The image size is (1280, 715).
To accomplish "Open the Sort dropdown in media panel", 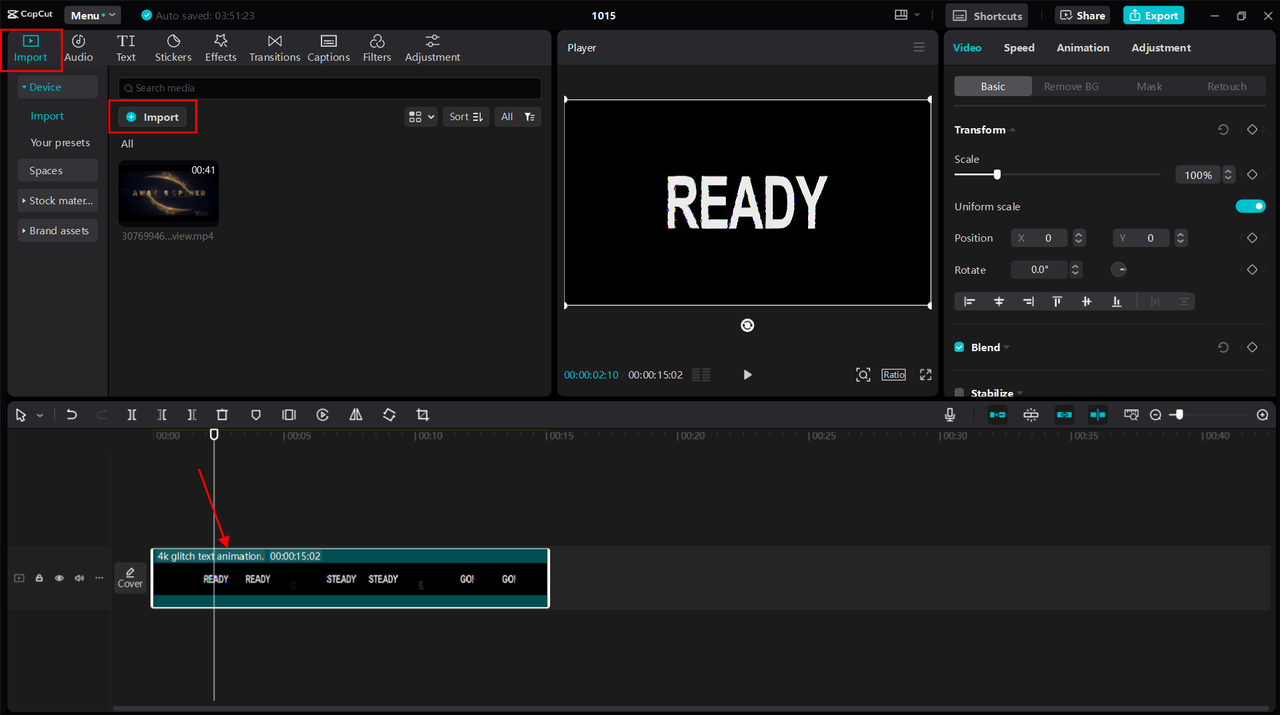I will 466,117.
